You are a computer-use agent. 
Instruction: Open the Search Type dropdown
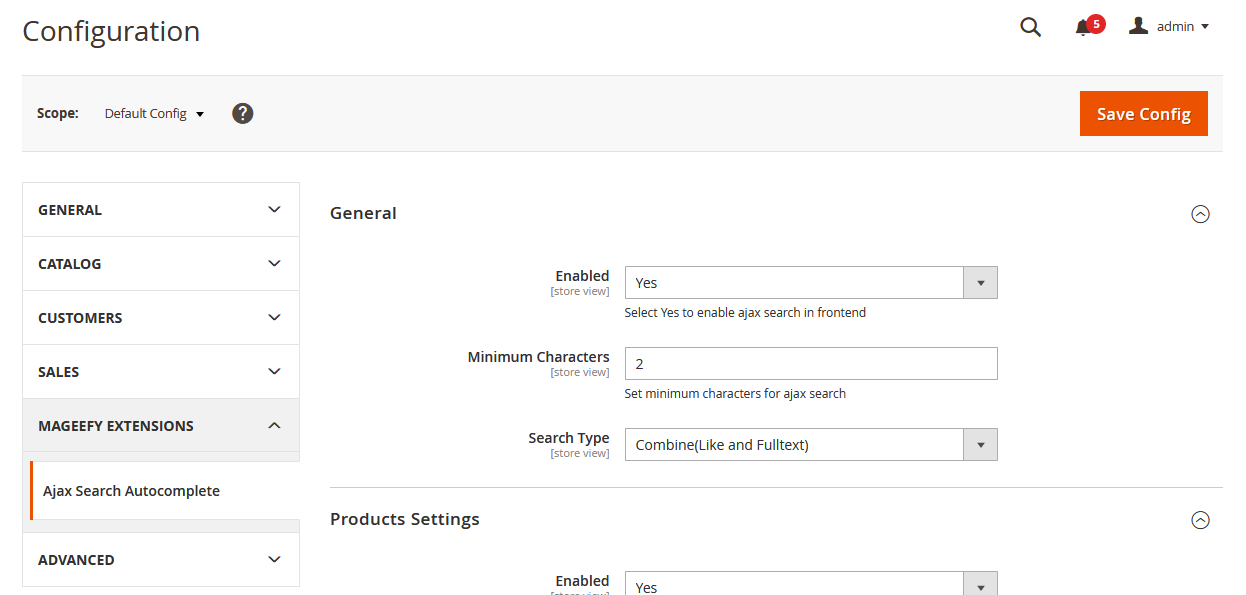point(810,445)
